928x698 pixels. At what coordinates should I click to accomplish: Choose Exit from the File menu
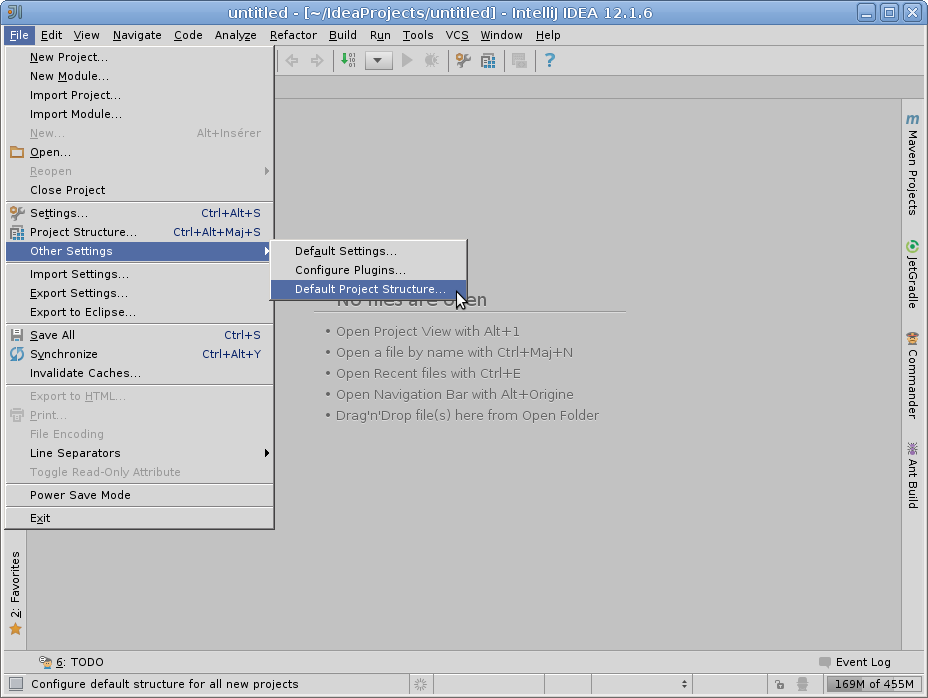tap(140, 518)
